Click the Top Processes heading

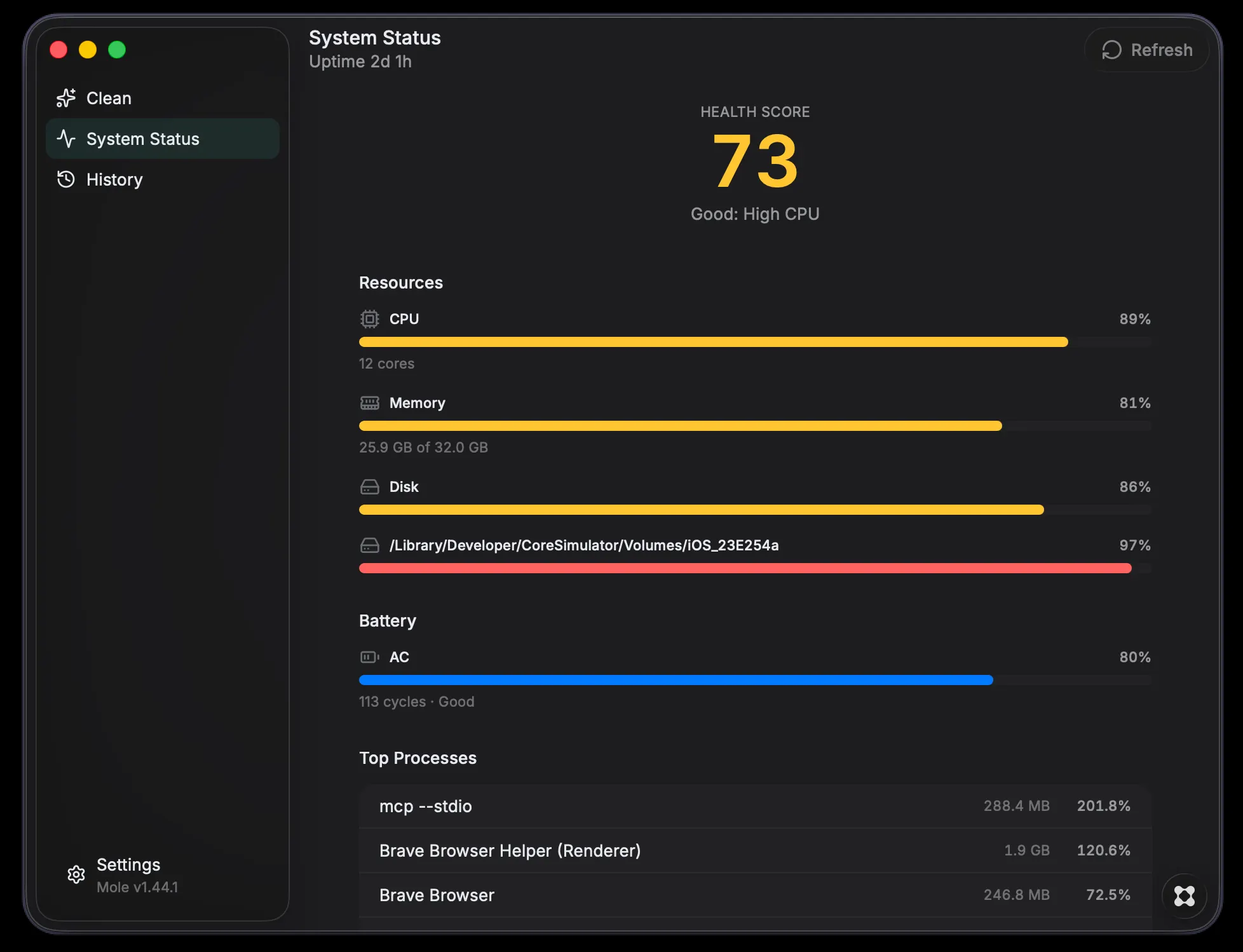pos(418,758)
